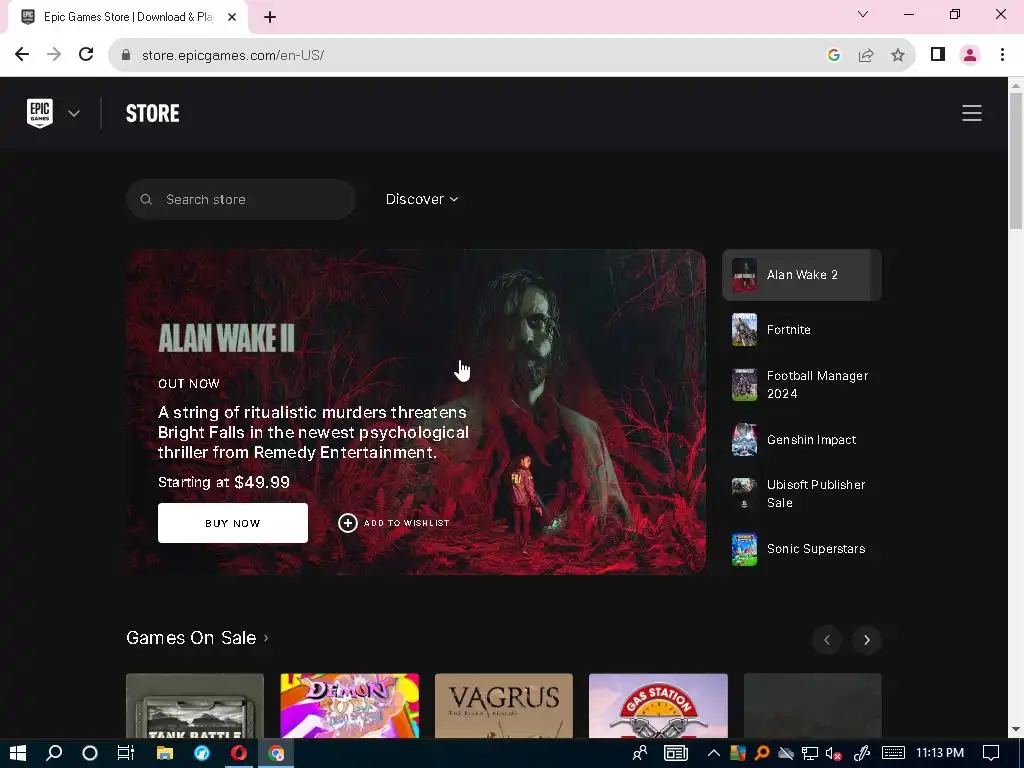The width and height of the screenshot is (1024, 768).
Task: Reload the page with refresh icon
Action: [86, 54]
